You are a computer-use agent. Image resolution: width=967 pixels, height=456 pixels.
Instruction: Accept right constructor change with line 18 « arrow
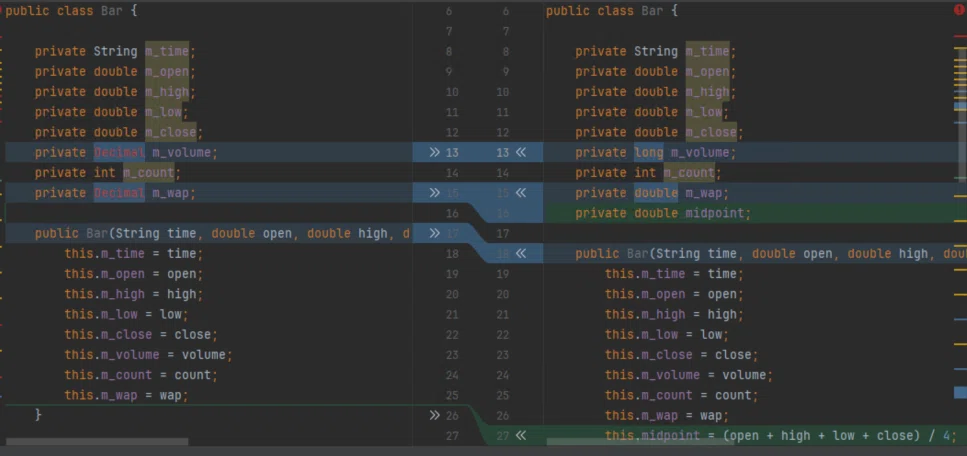[521, 254]
